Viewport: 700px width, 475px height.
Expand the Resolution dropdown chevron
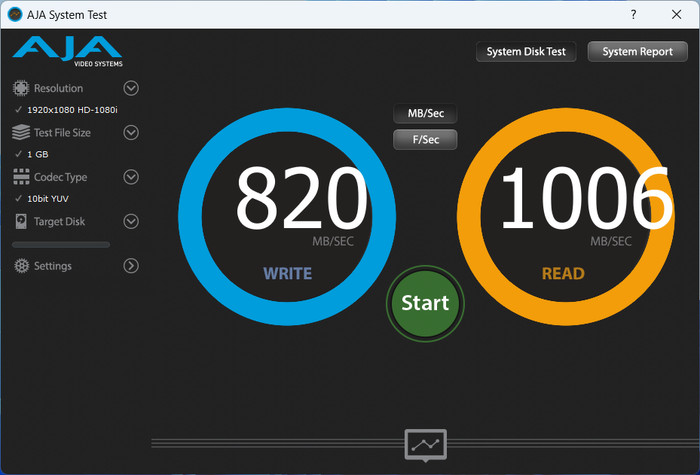[130, 88]
